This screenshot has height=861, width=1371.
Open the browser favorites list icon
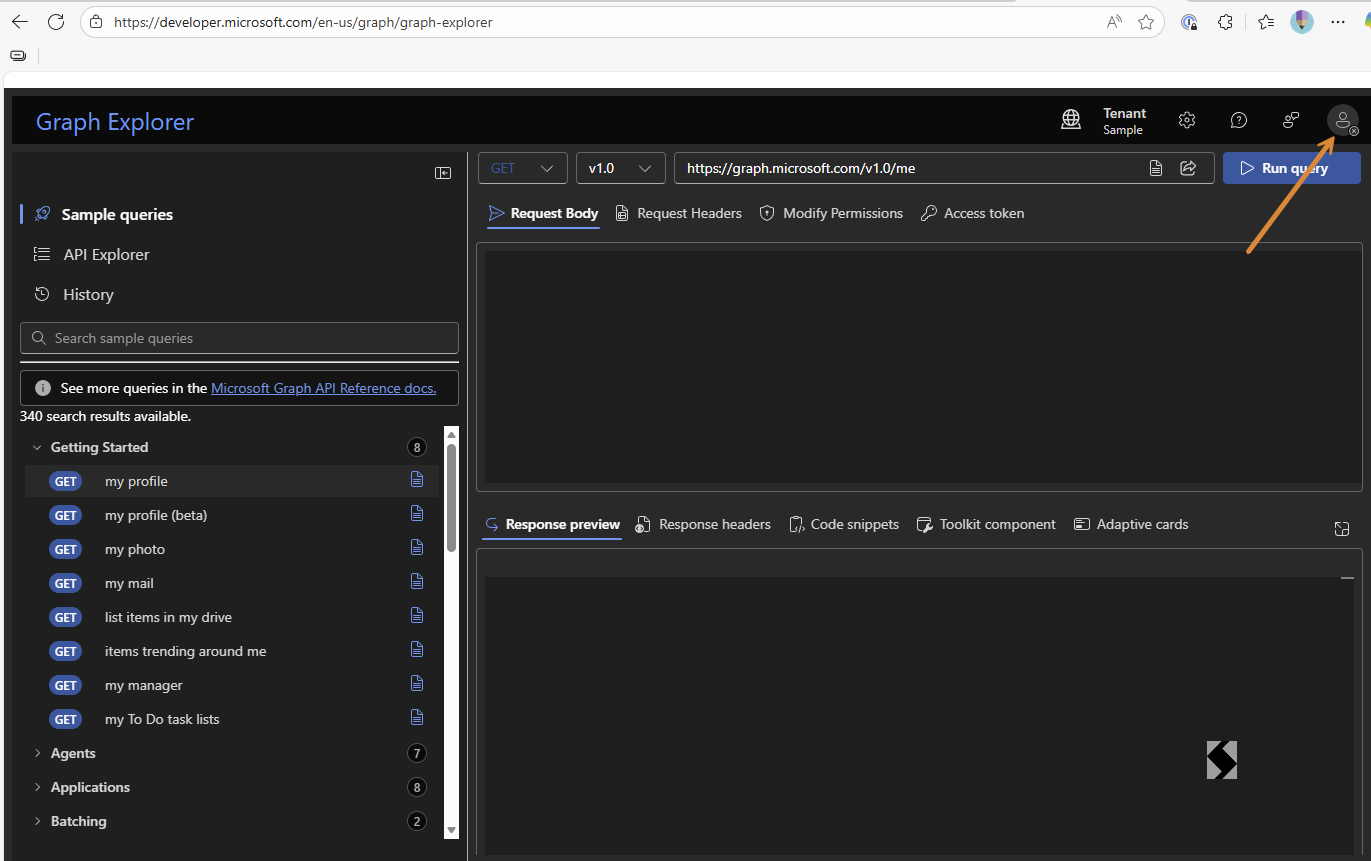[x=1266, y=22]
